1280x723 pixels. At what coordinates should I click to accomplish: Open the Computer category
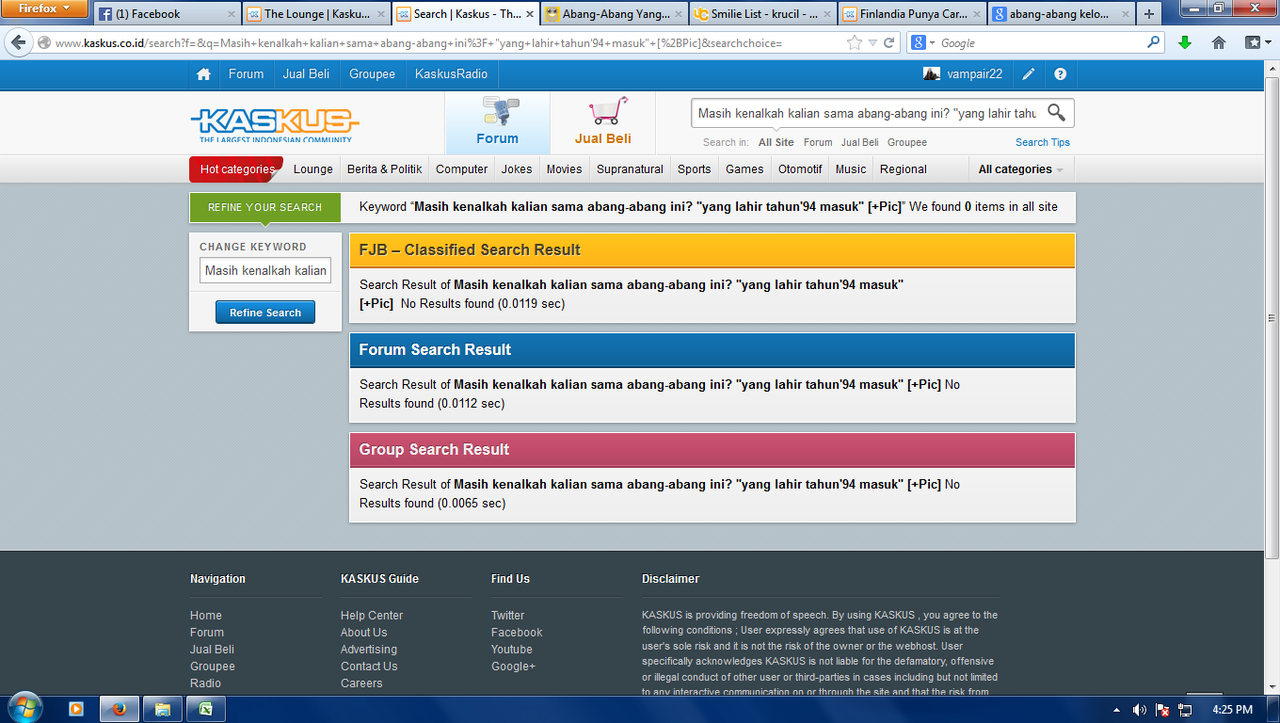[462, 169]
